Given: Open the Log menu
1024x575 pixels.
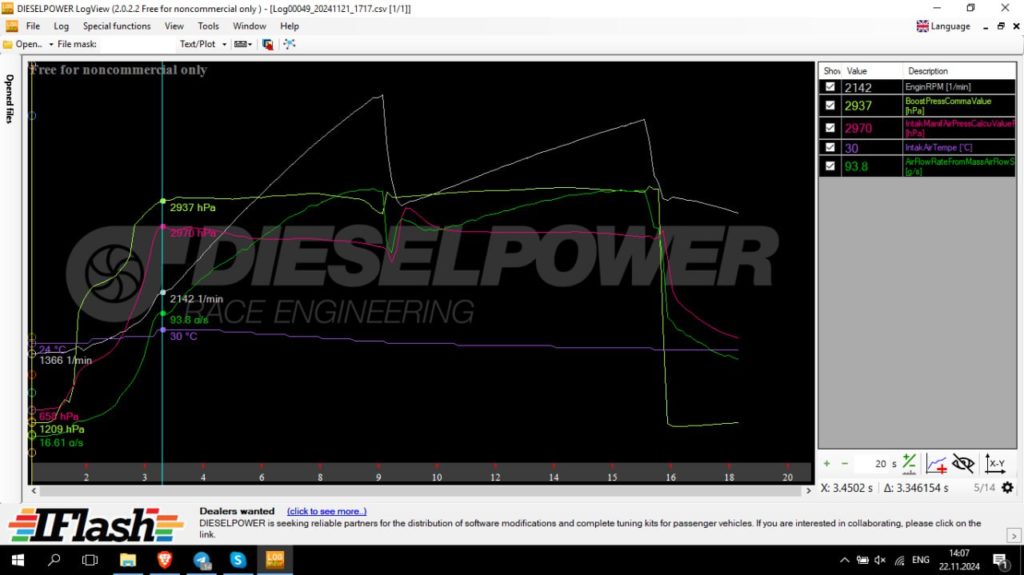Looking at the screenshot, I should pyautogui.click(x=61, y=26).
